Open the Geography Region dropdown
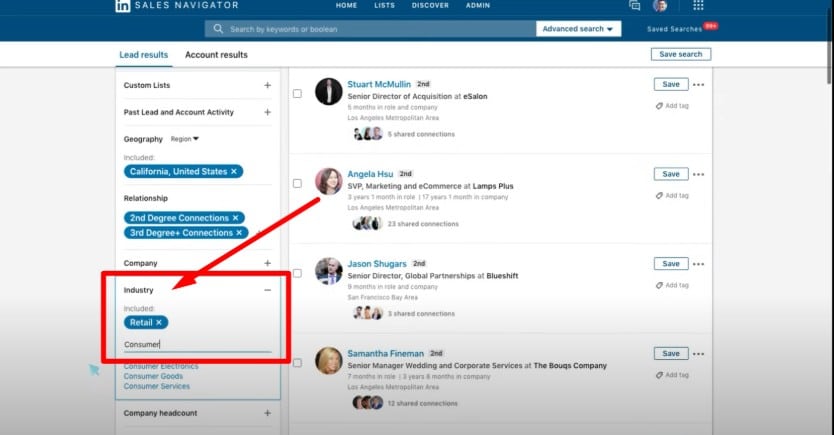 [185, 139]
